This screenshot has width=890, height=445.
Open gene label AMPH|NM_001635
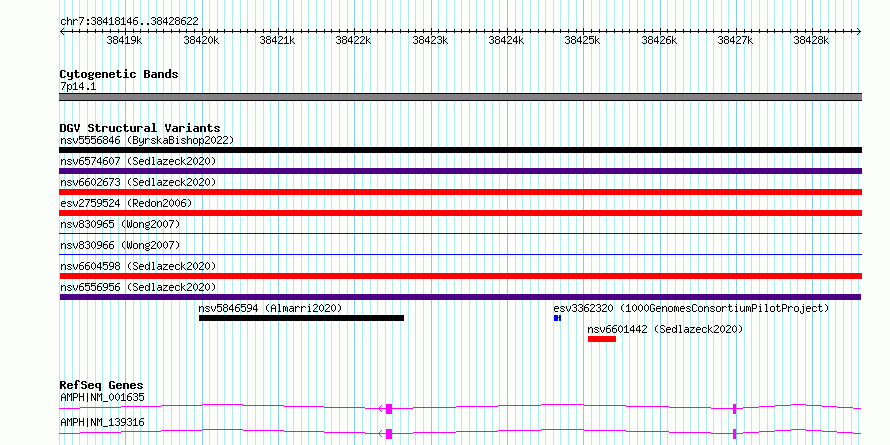coord(102,397)
